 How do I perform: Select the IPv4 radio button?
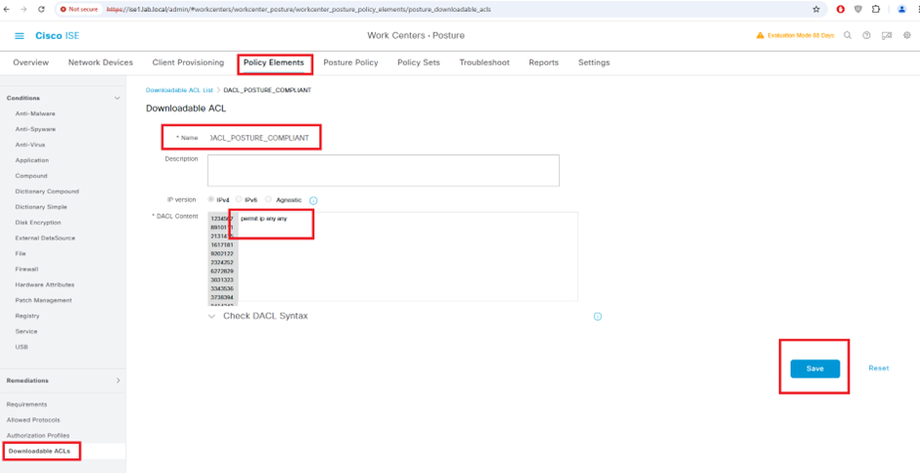(x=211, y=200)
